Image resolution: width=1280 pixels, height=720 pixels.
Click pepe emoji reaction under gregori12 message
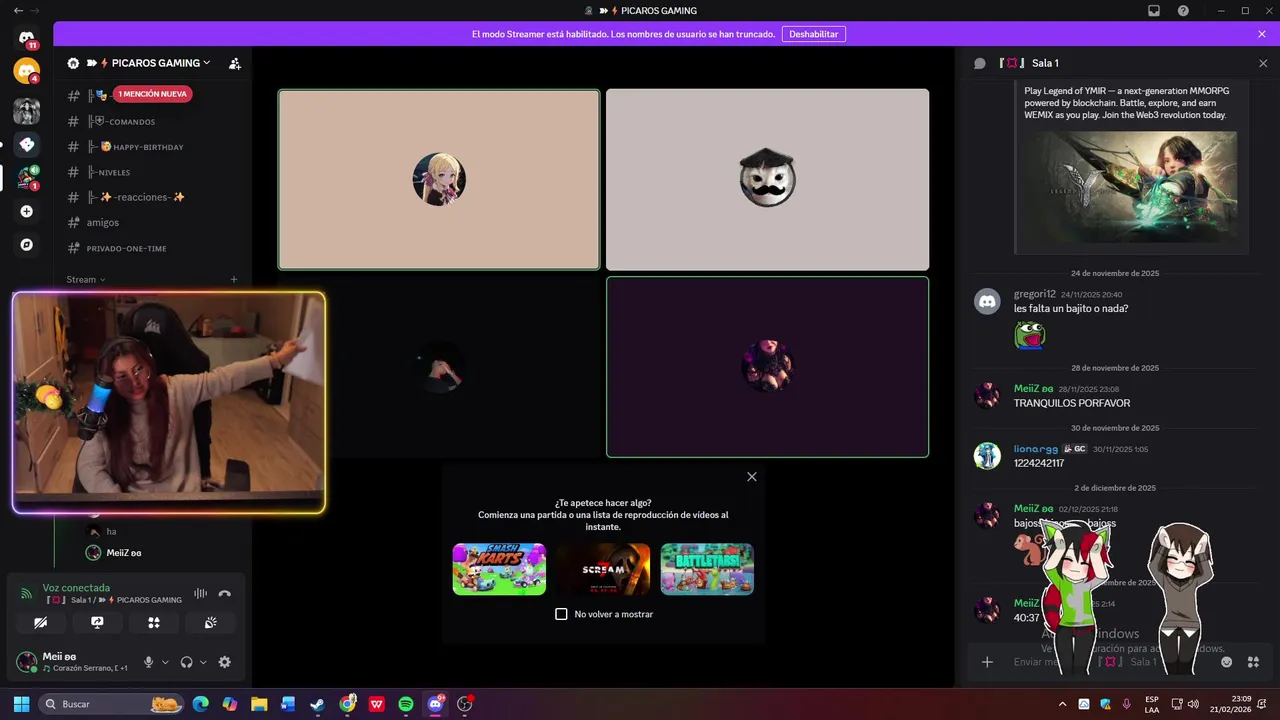click(x=1030, y=335)
